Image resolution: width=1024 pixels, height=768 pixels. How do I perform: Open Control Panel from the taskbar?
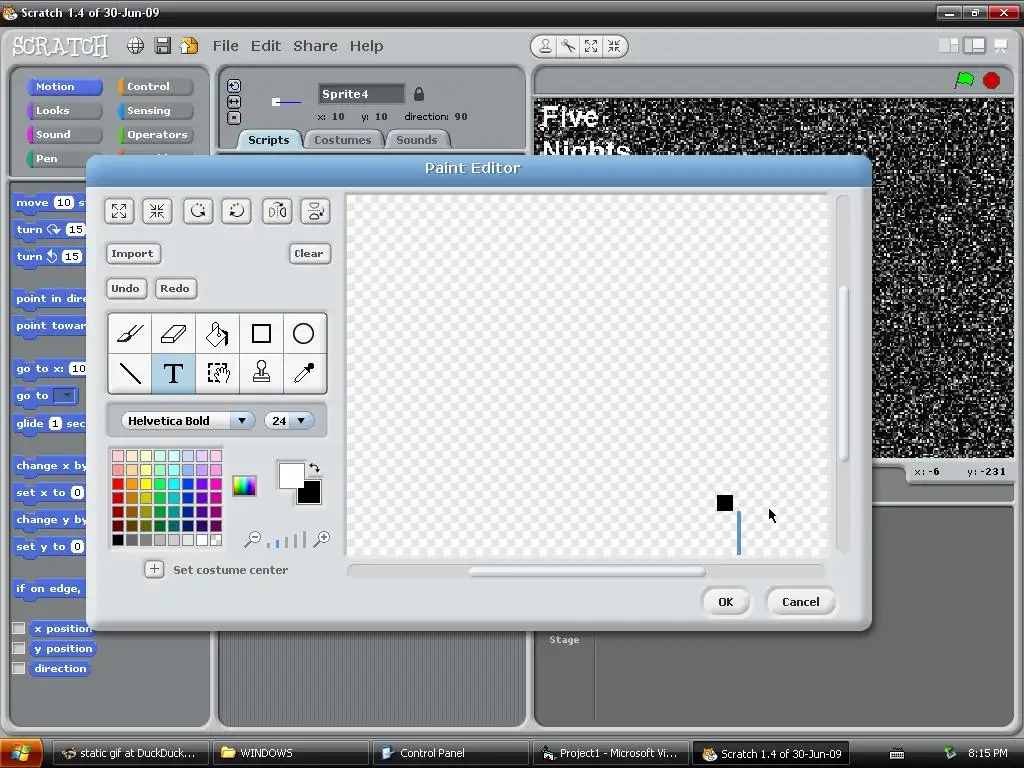[x=449, y=753]
